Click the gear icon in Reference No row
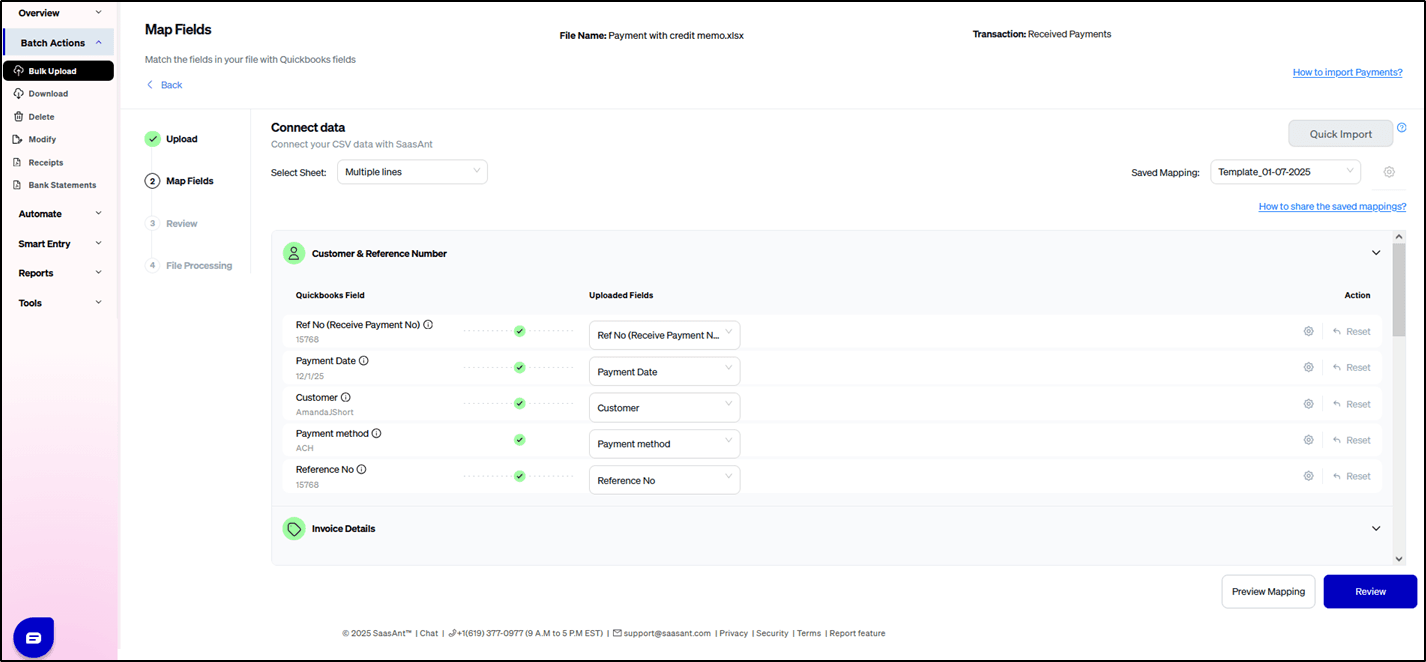The width and height of the screenshot is (1426, 662). point(1308,476)
